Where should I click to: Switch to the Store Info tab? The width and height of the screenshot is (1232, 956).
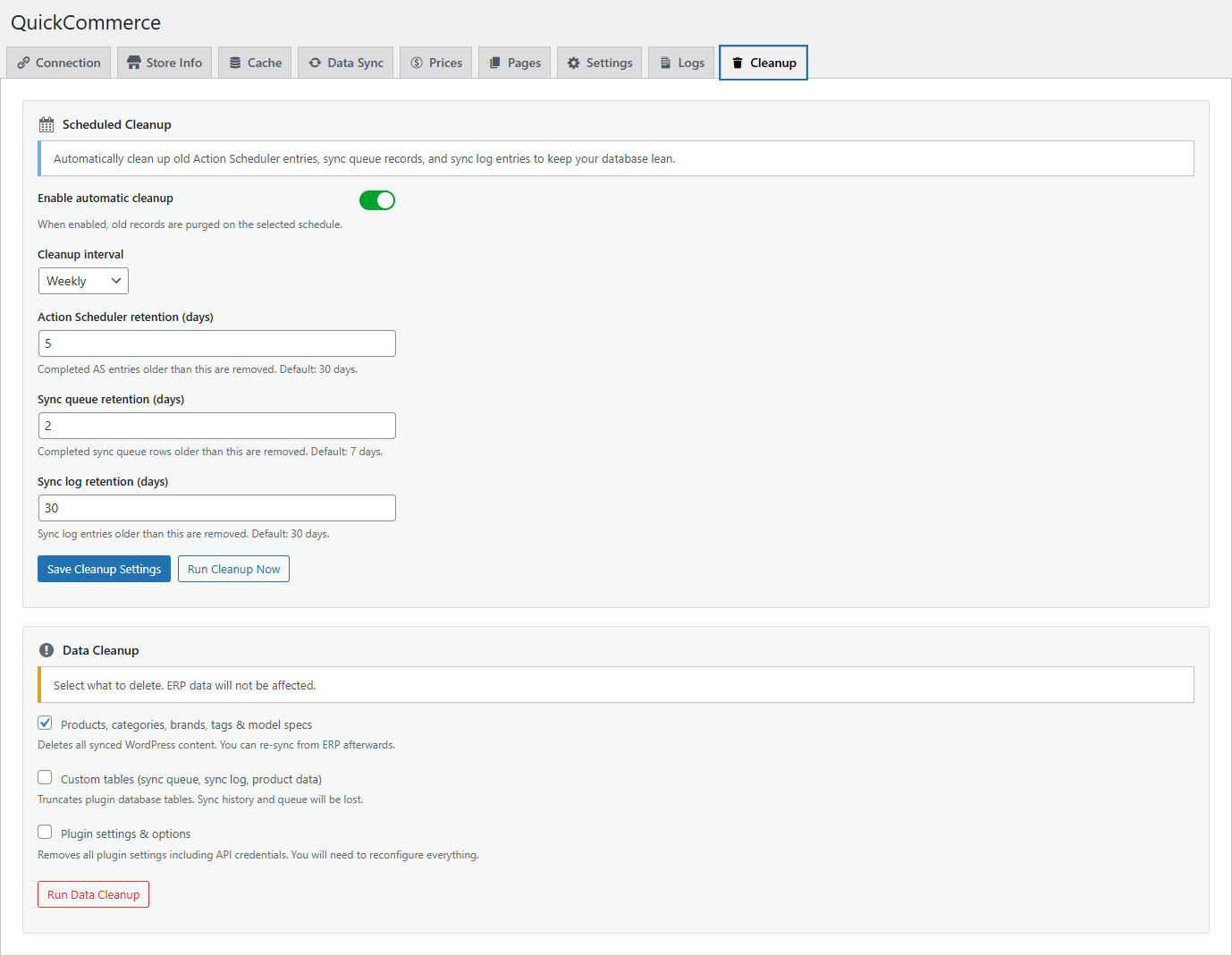coord(165,63)
